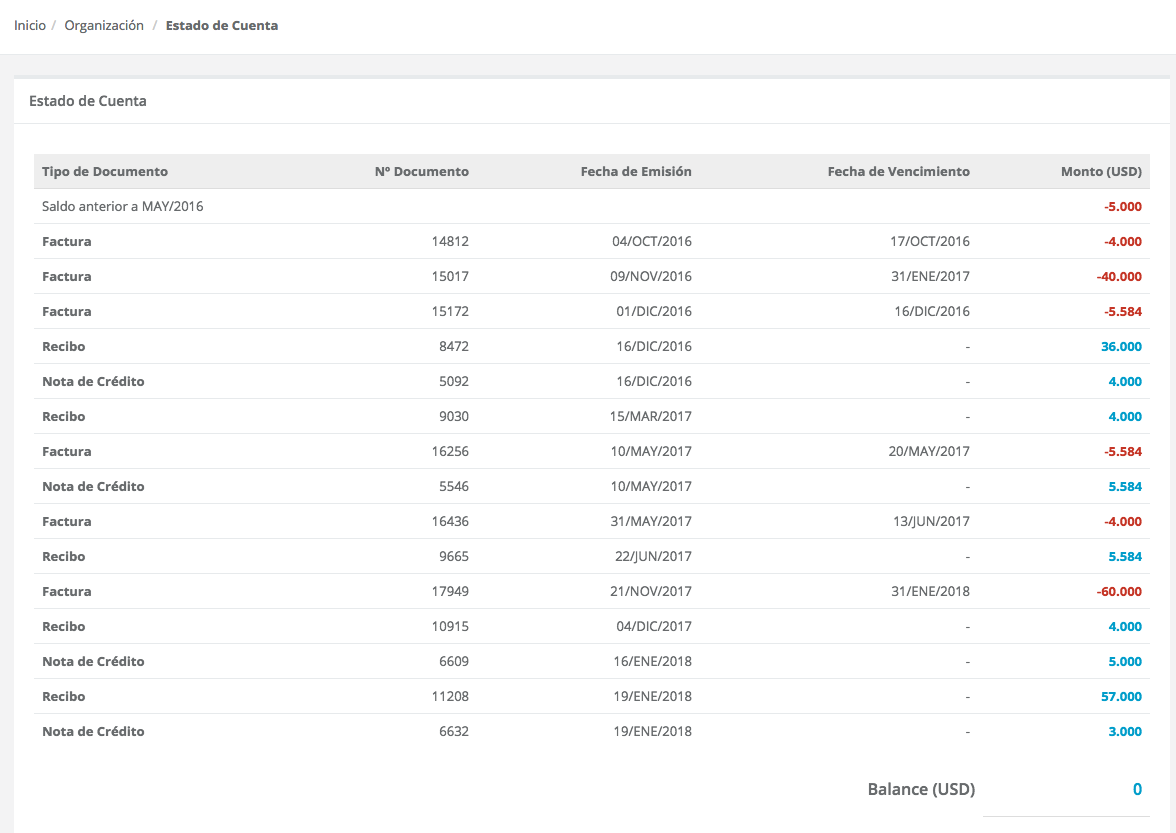Click the Fecha de Vencimiento column header
1176x833 pixels.
[898, 171]
